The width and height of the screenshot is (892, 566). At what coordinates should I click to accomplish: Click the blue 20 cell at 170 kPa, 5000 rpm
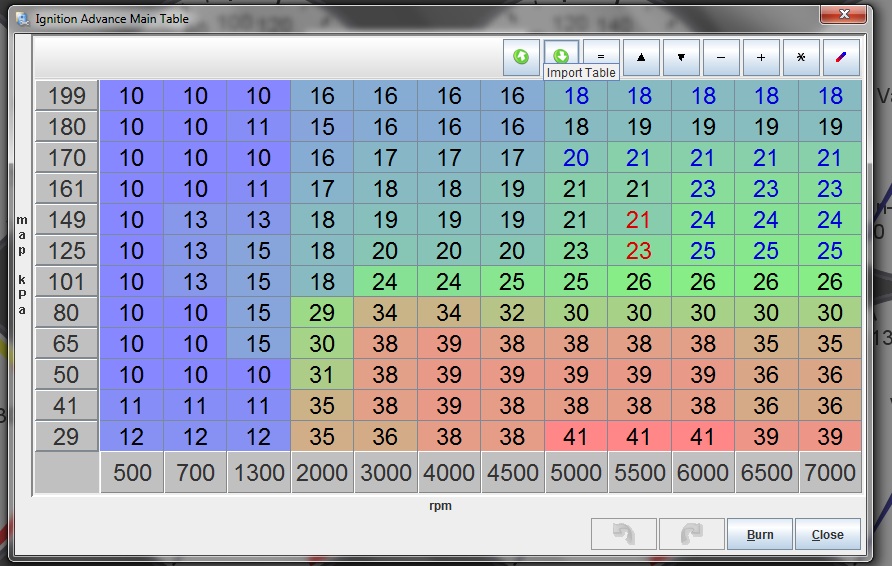point(576,158)
